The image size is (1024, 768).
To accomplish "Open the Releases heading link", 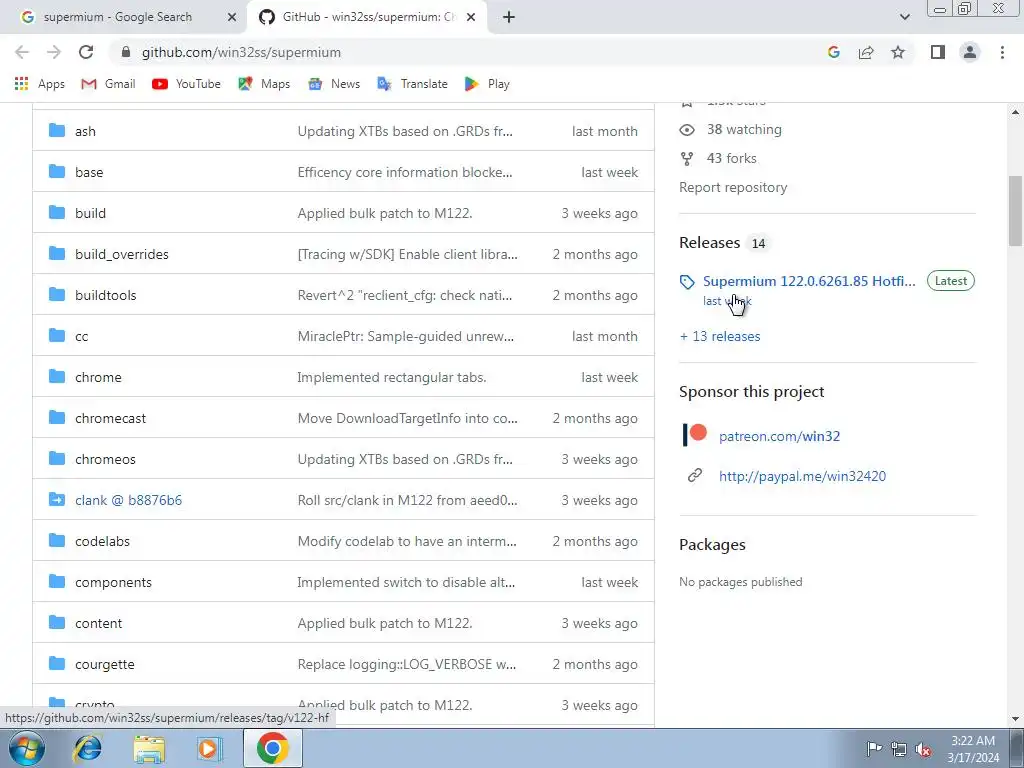I will [x=709, y=242].
